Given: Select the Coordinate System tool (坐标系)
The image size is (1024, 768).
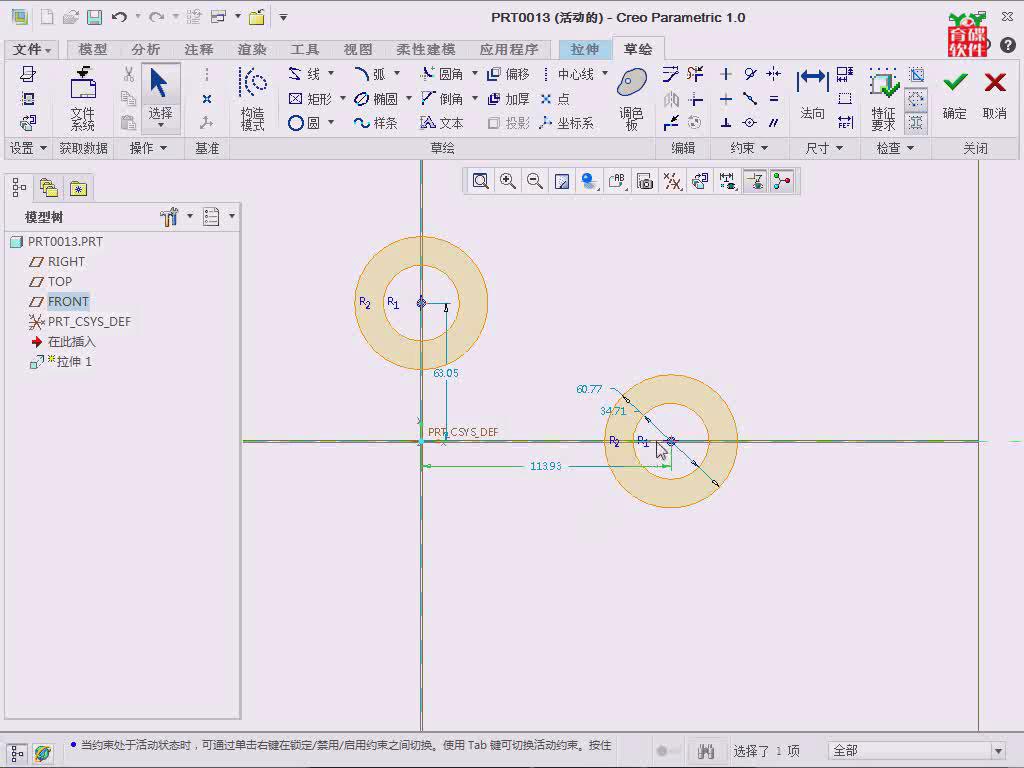Looking at the screenshot, I should [567, 123].
